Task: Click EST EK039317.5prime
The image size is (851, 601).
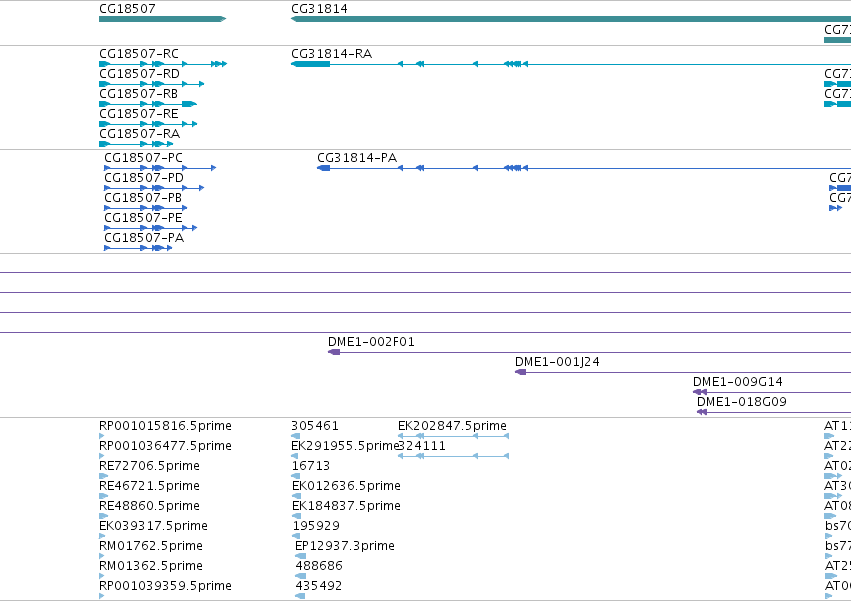Action: pos(153,527)
